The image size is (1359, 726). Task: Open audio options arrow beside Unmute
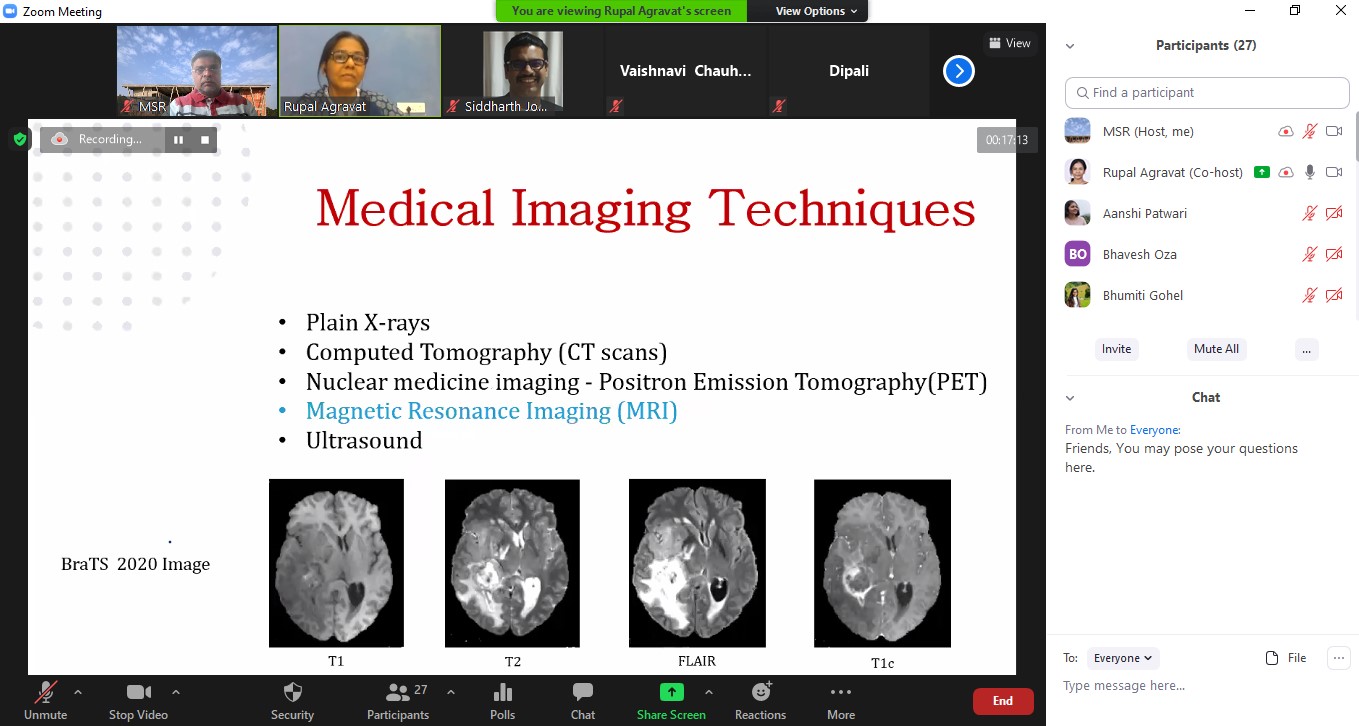(78, 692)
